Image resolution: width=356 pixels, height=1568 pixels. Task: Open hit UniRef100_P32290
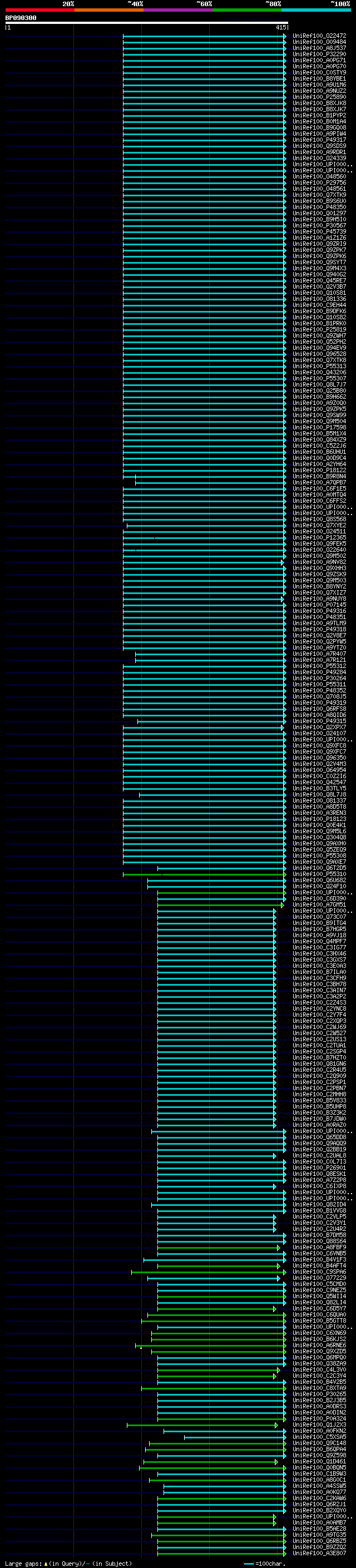tap(319, 54)
